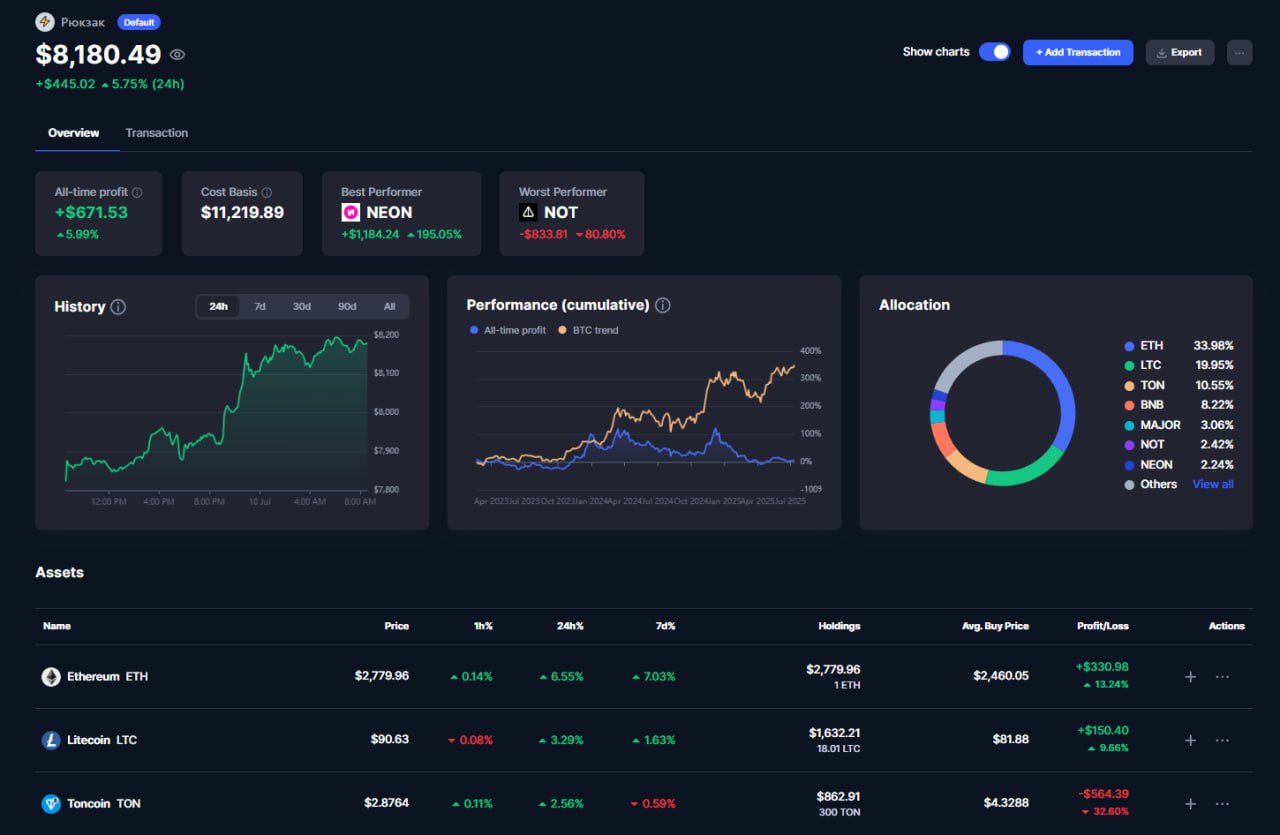Click the ETH blue allocation legend dot
Image resolution: width=1280 pixels, height=835 pixels.
pos(1130,345)
